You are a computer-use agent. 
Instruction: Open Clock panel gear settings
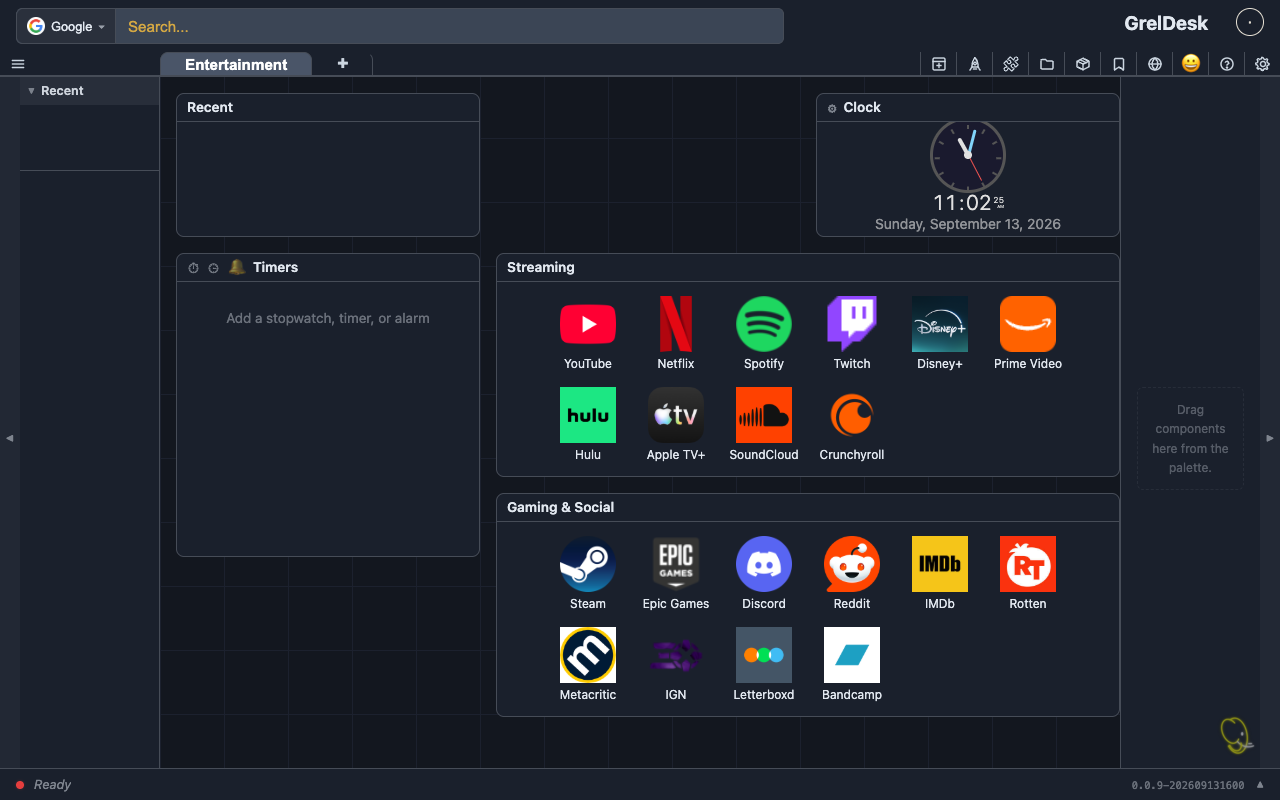click(x=832, y=108)
